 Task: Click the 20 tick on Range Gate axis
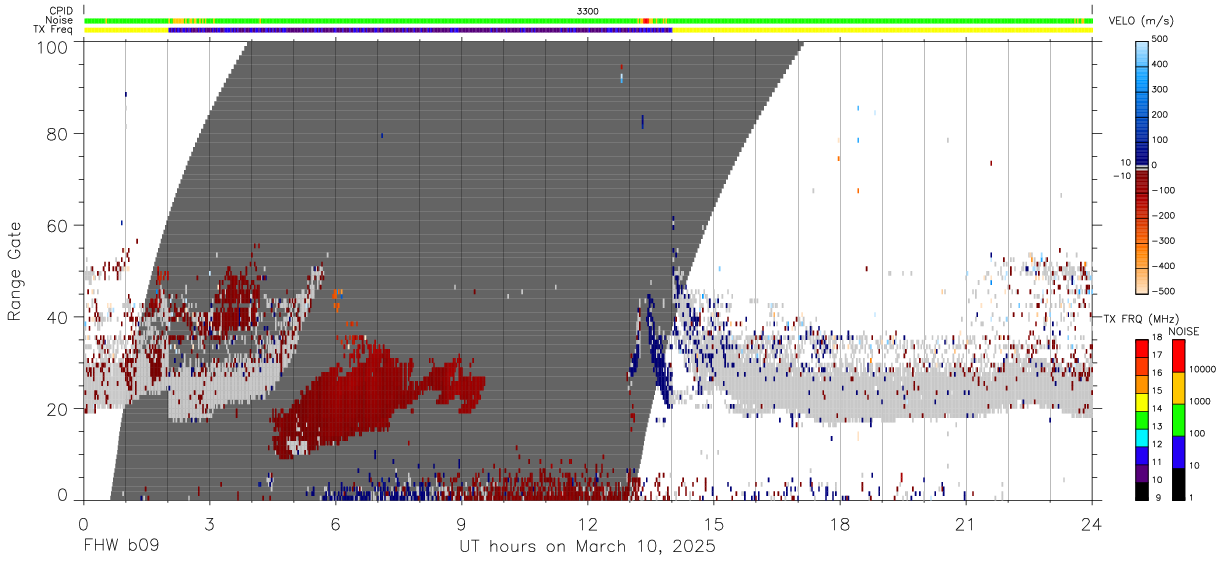59,409
